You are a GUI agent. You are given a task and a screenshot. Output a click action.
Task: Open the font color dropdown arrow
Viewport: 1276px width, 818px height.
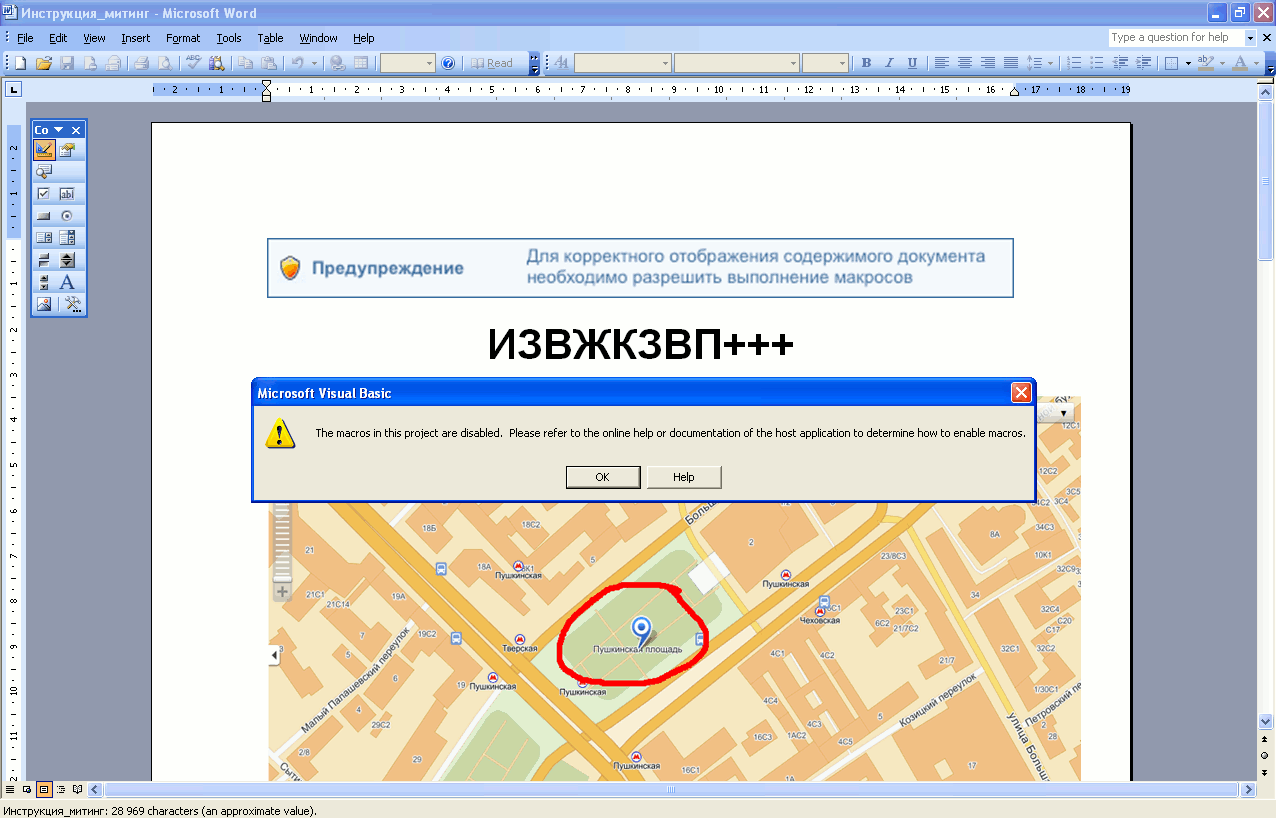1256,63
